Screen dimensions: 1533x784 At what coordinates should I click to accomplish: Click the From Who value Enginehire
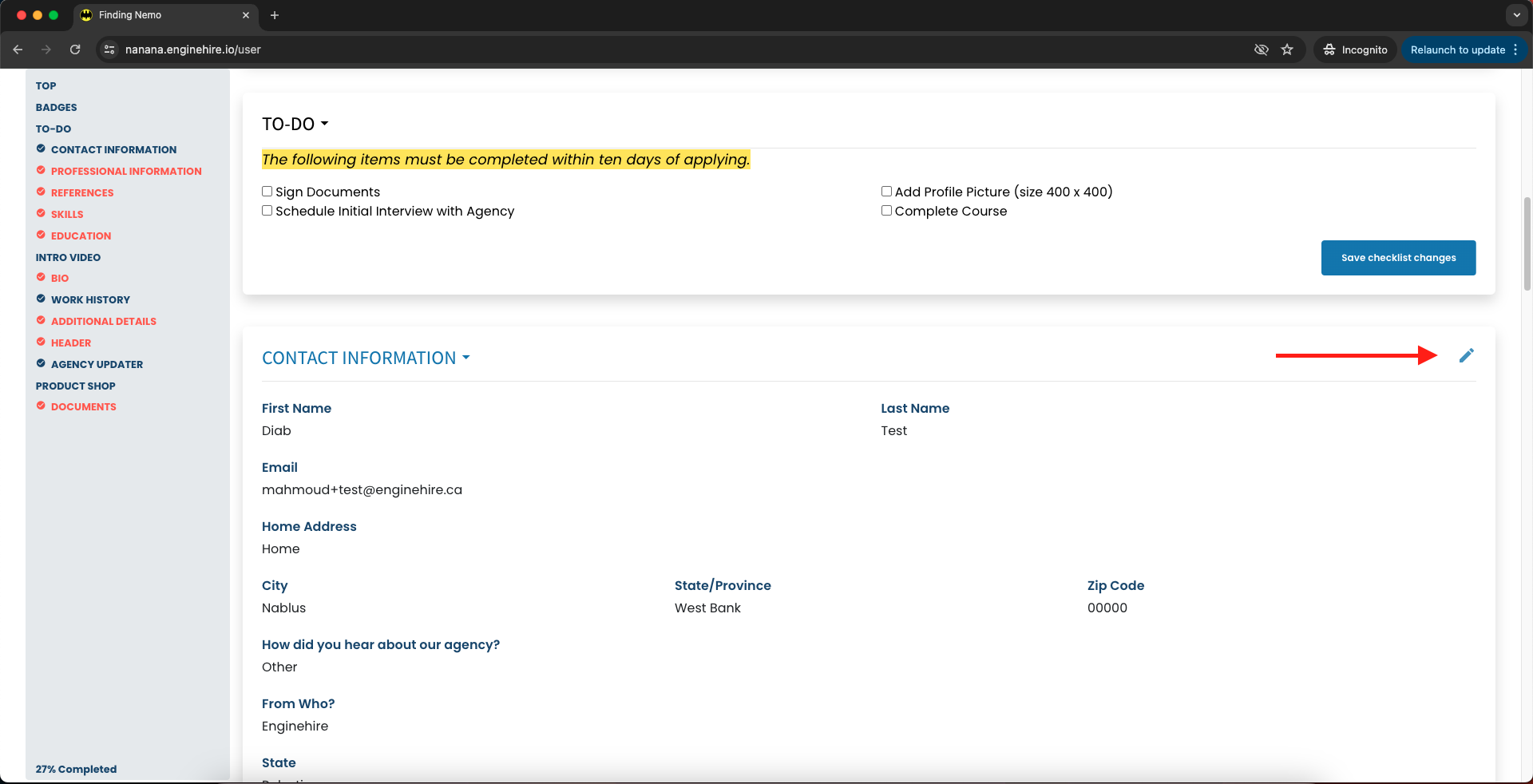(x=295, y=727)
